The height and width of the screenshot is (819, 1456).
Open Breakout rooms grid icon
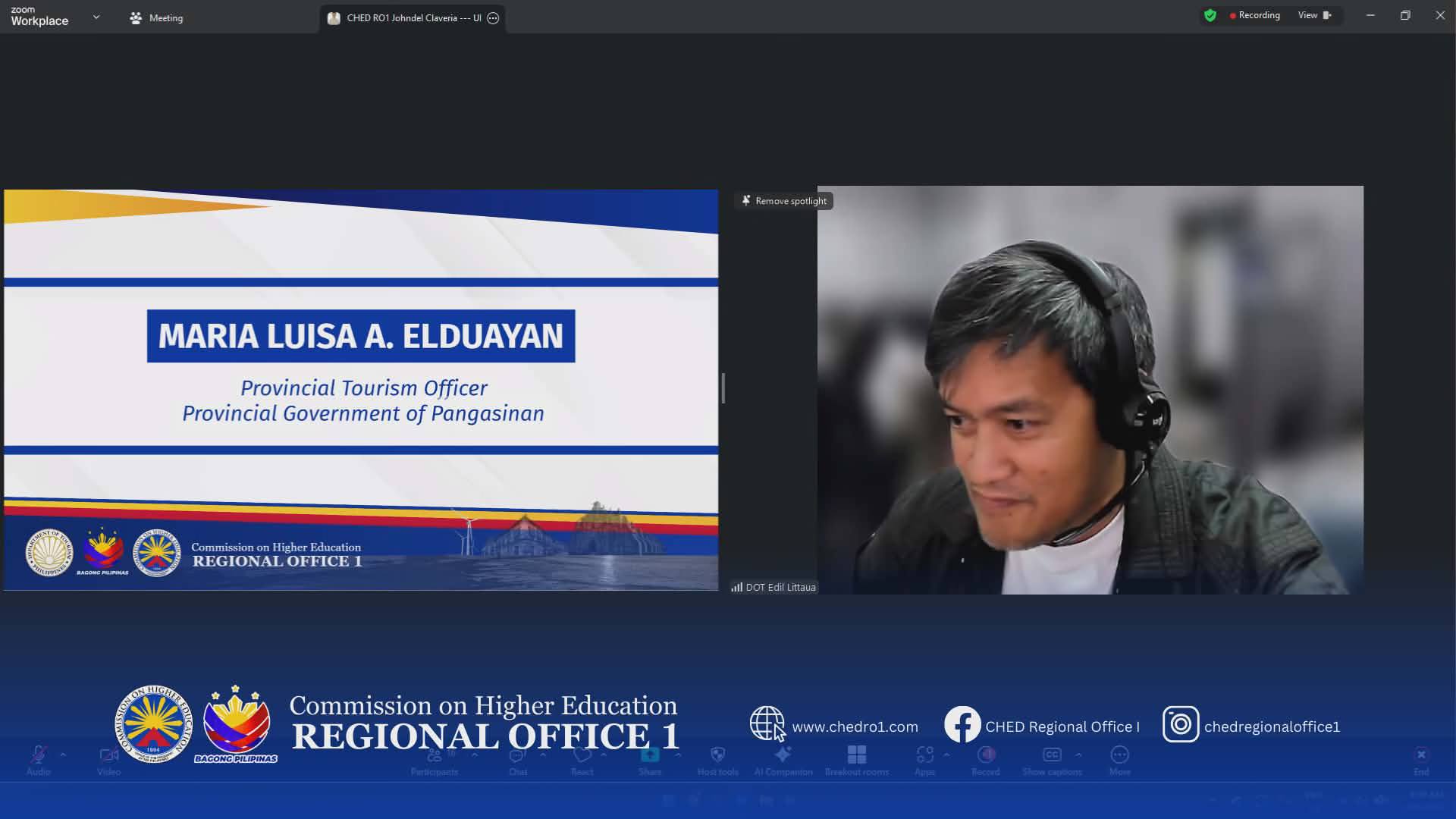click(x=857, y=755)
